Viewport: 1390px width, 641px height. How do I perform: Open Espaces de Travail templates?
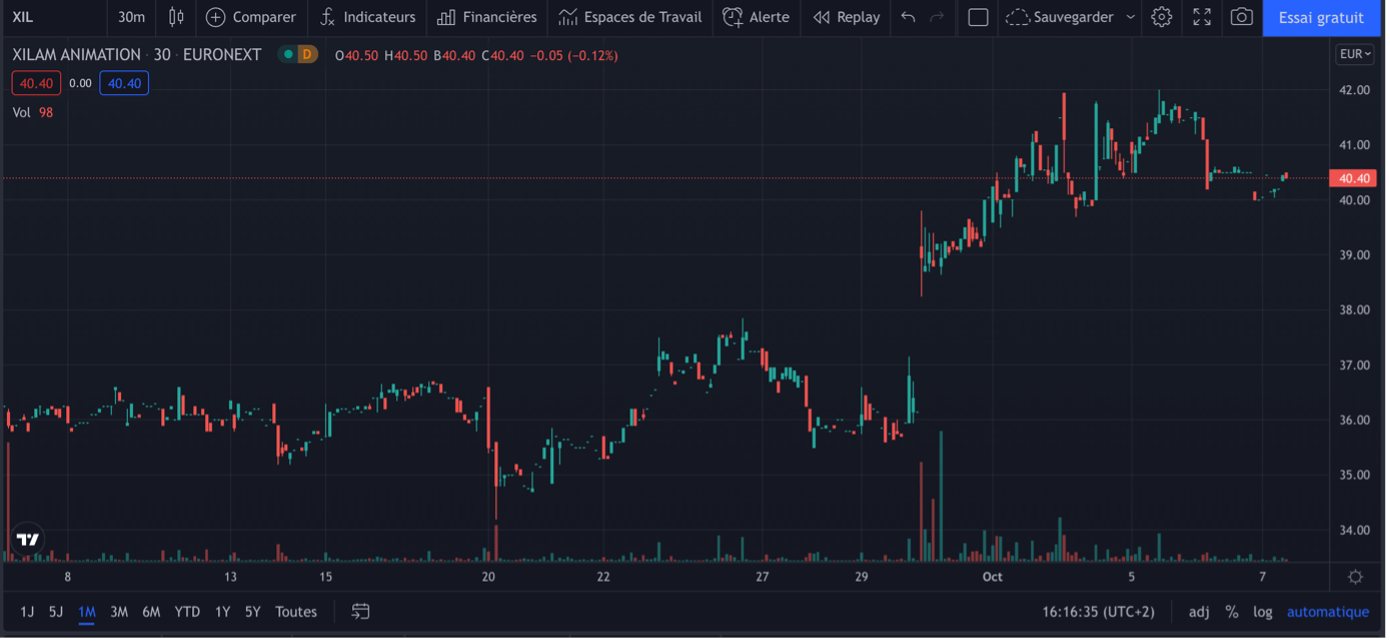pyautogui.click(x=630, y=17)
